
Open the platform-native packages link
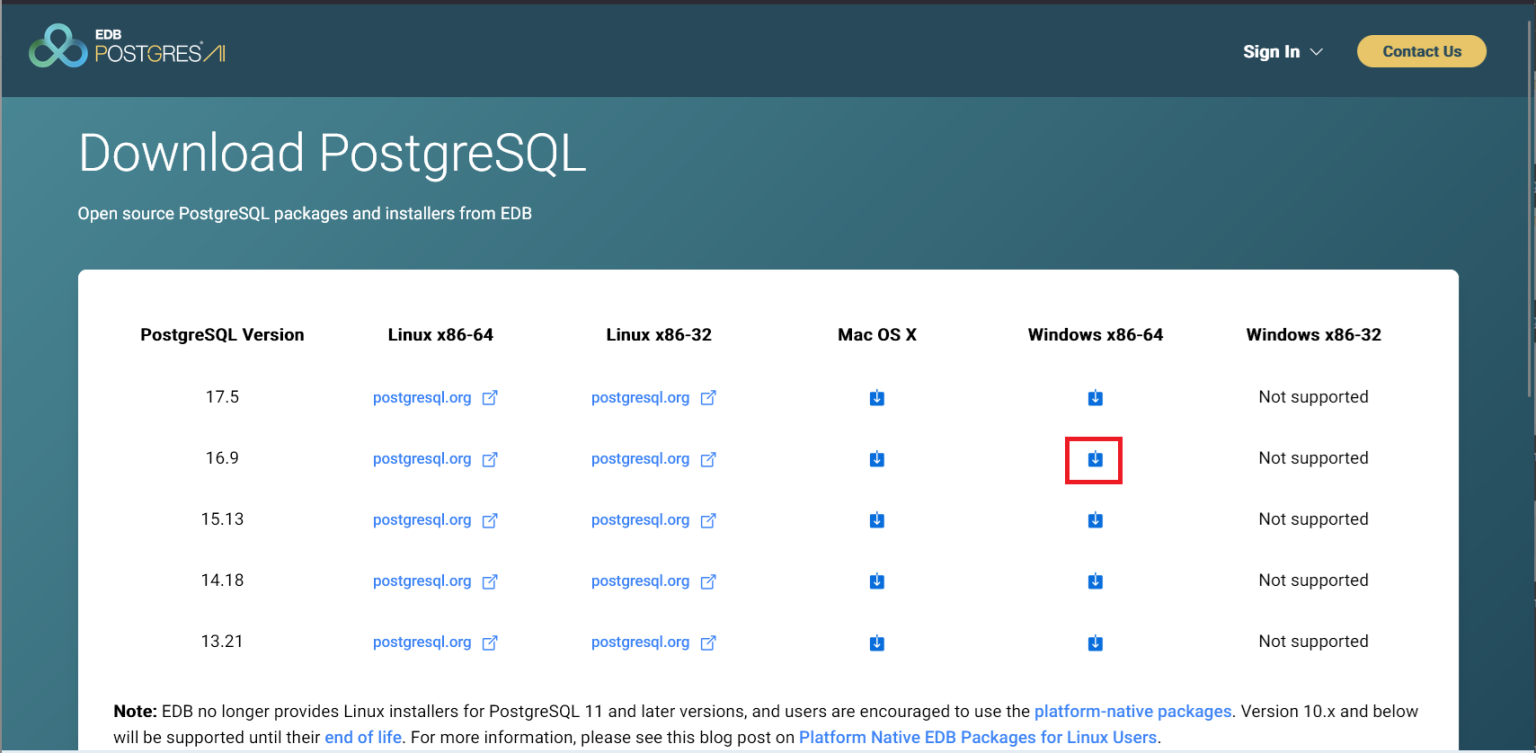pos(1133,711)
